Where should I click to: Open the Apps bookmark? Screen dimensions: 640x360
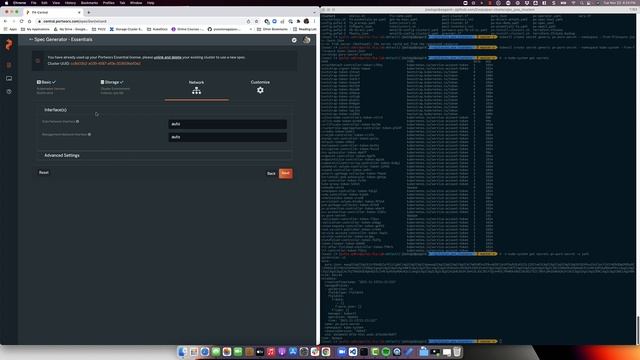coord(11,29)
